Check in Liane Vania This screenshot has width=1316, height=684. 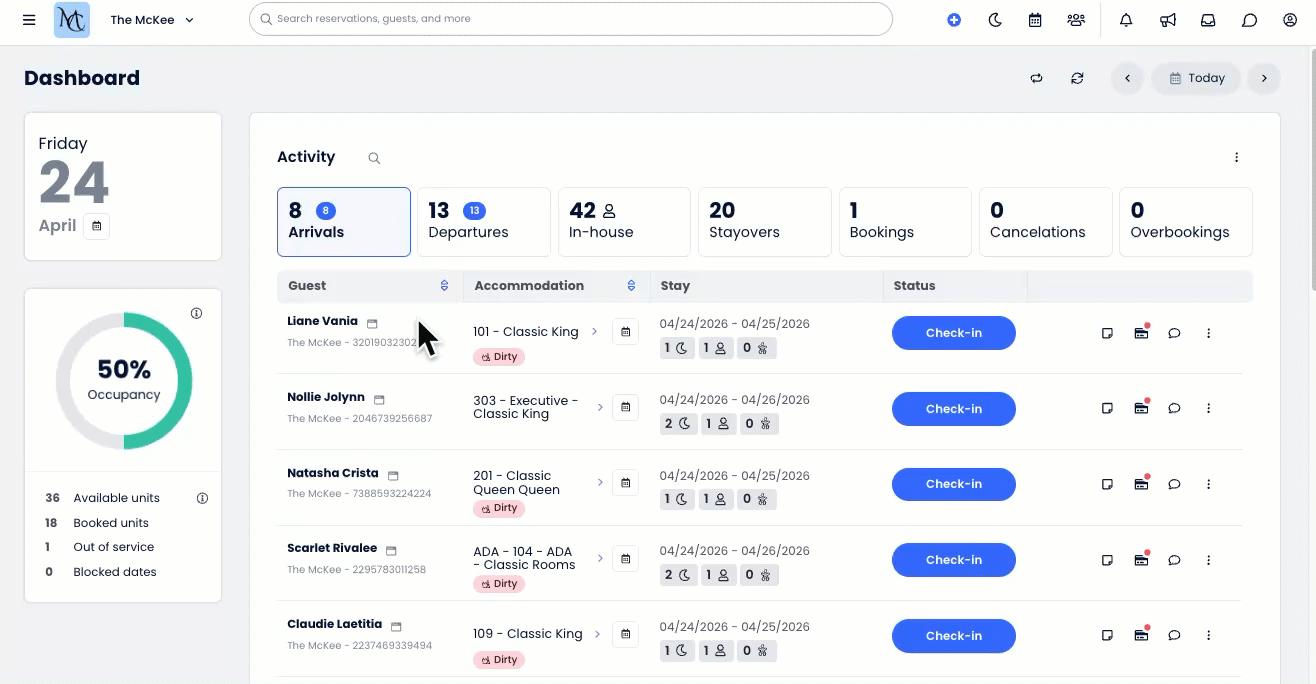coord(953,332)
